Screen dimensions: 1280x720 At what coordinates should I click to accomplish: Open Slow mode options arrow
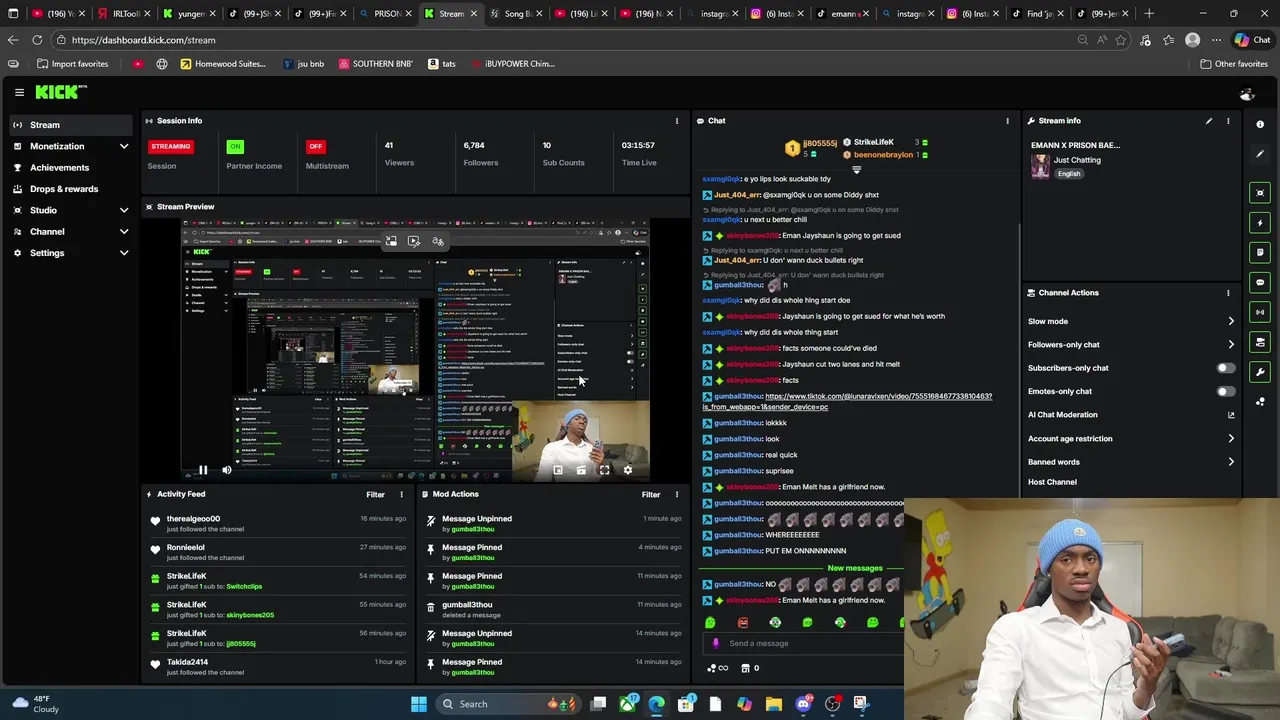1231,321
